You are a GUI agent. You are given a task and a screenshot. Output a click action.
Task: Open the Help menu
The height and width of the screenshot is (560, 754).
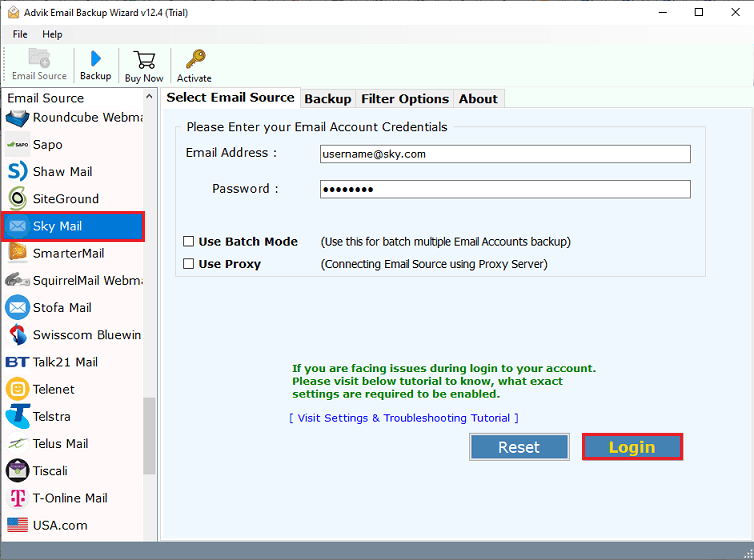52,34
